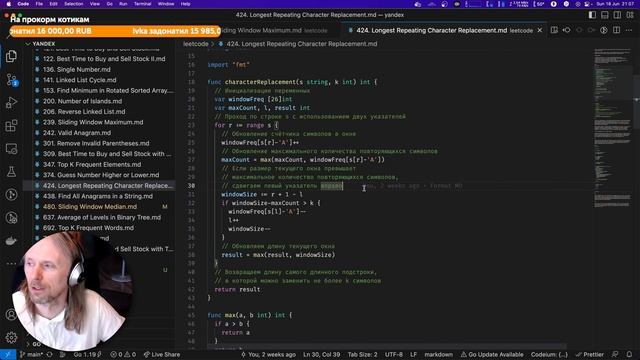Click leetcode breadcrumb segment
The height and width of the screenshot is (360, 640).
pos(196,44)
